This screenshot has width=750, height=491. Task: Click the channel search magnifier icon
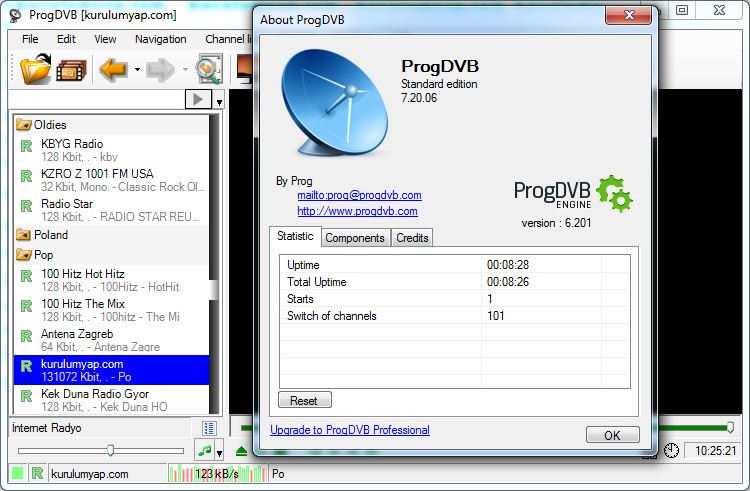click(209, 69)
